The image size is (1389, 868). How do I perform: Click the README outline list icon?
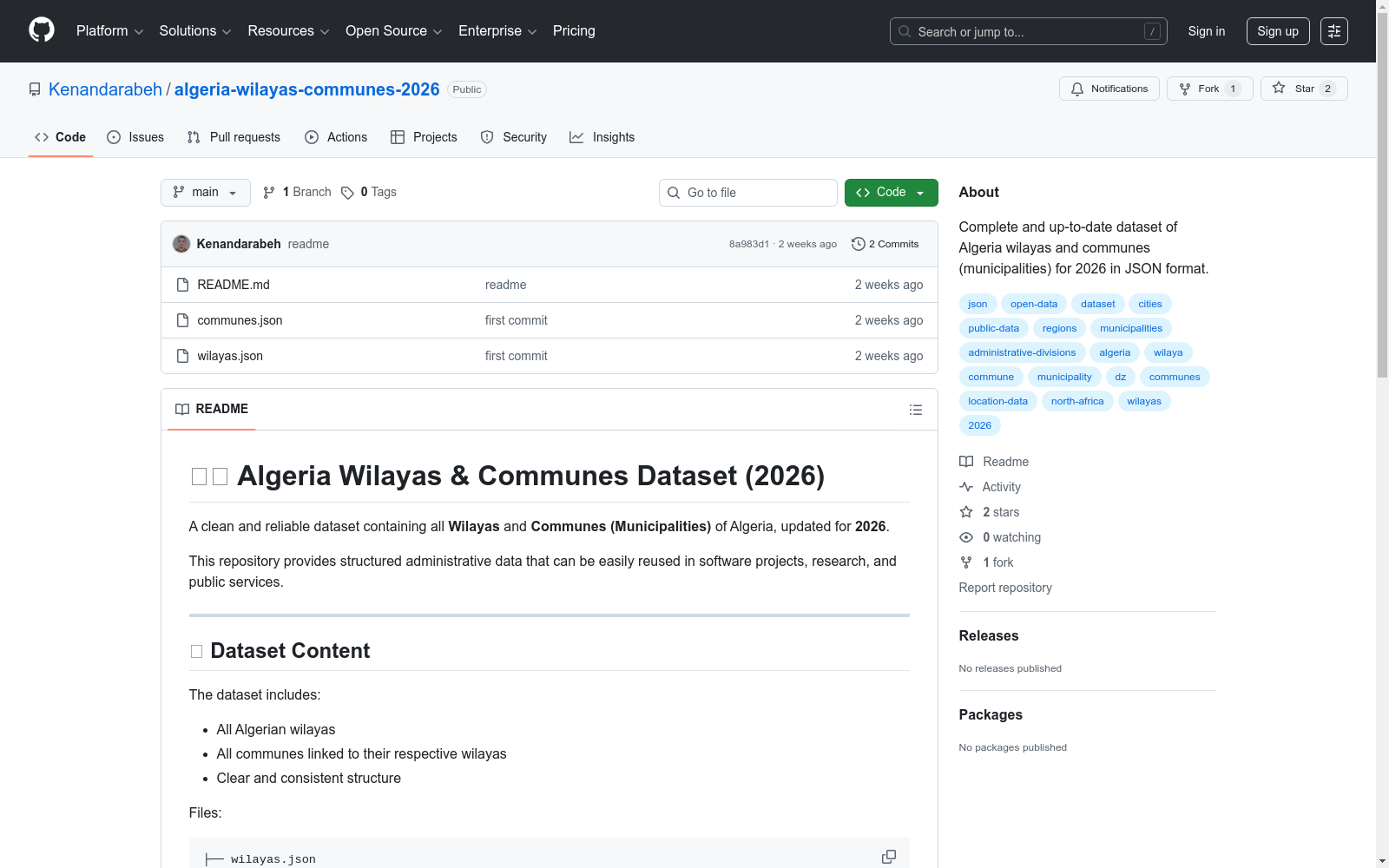(915, 410)
